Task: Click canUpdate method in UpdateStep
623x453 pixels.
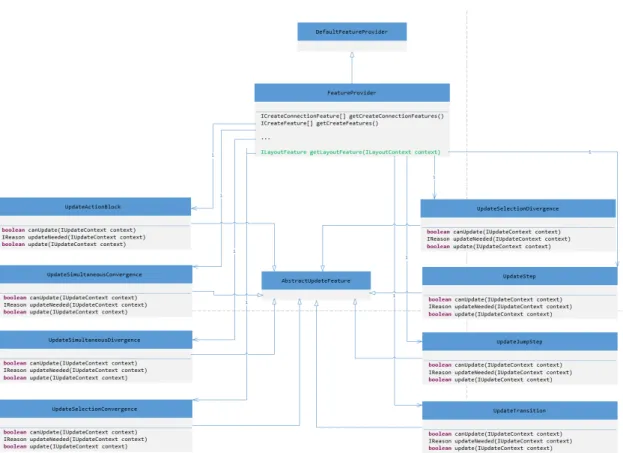Action: click(495, 299)
